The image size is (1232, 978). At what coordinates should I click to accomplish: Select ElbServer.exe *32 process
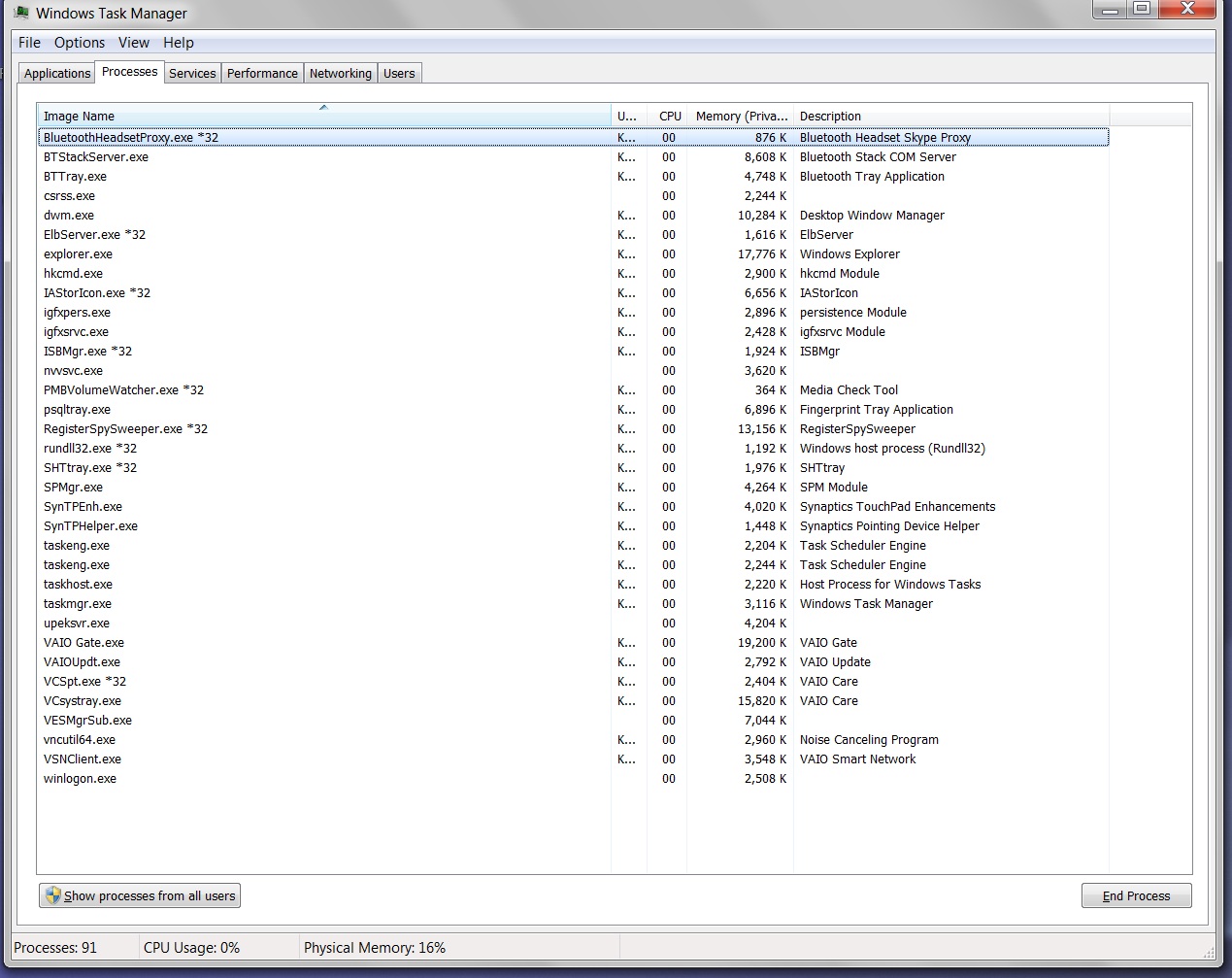point(573,235)
